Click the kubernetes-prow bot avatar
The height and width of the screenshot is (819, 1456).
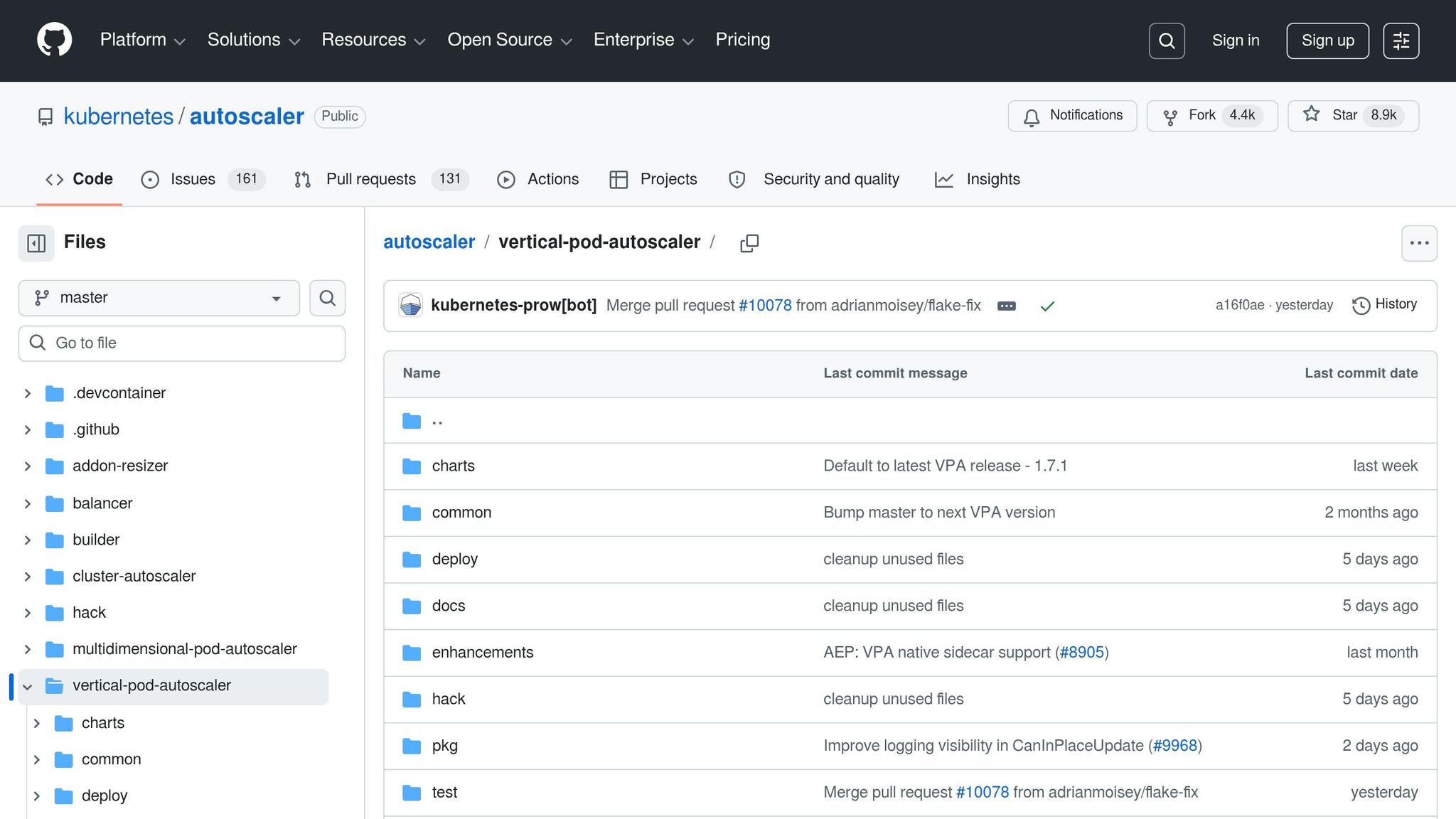pos(410,306)
